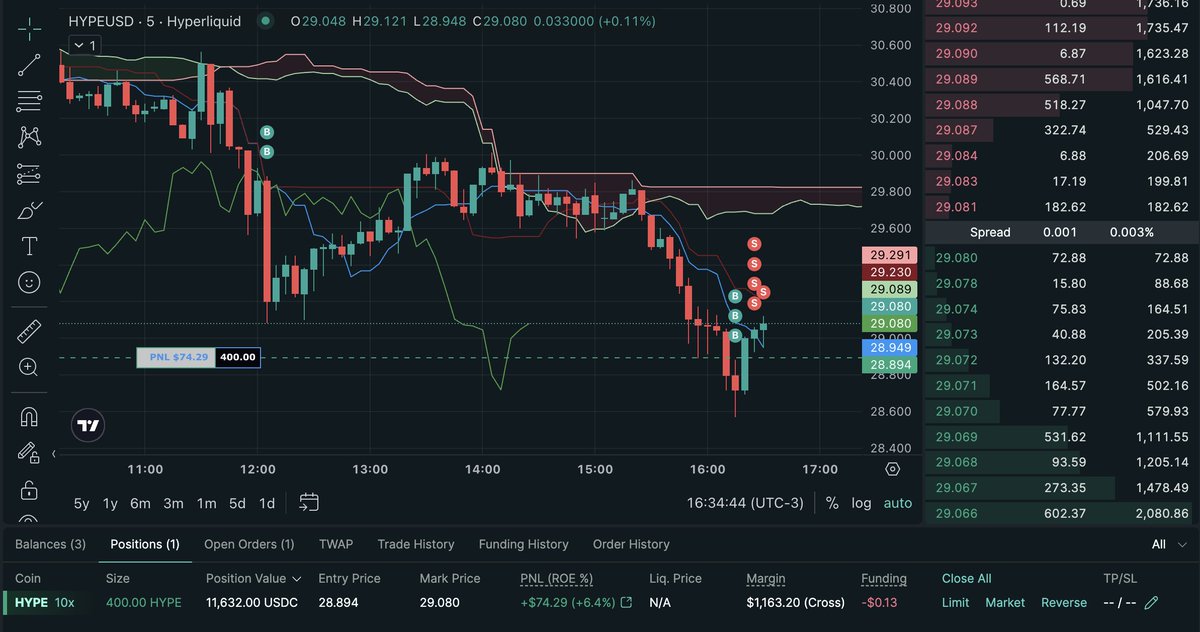Click the Spread row in order book
This screenshot has width=1200, height=632.
click(x=1062, y=232)
